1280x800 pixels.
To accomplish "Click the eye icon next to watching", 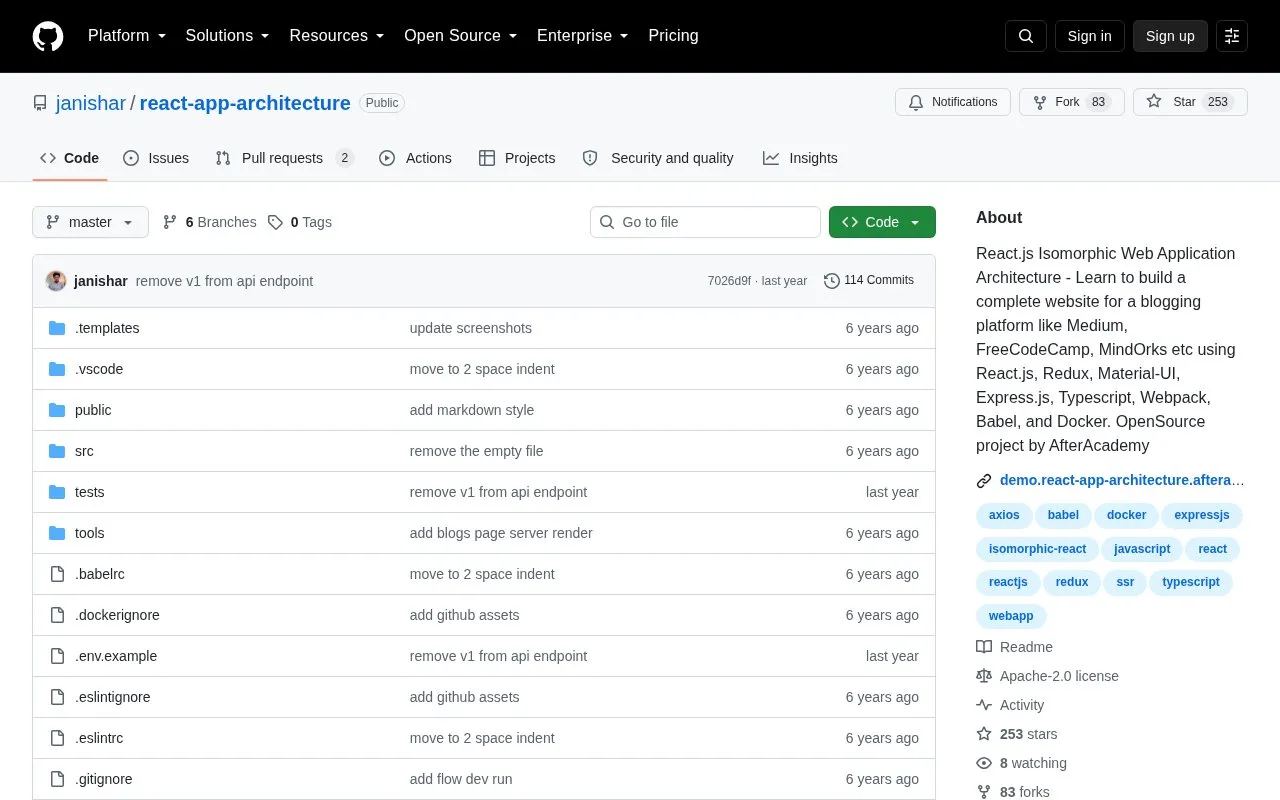I will coord(984,763).
